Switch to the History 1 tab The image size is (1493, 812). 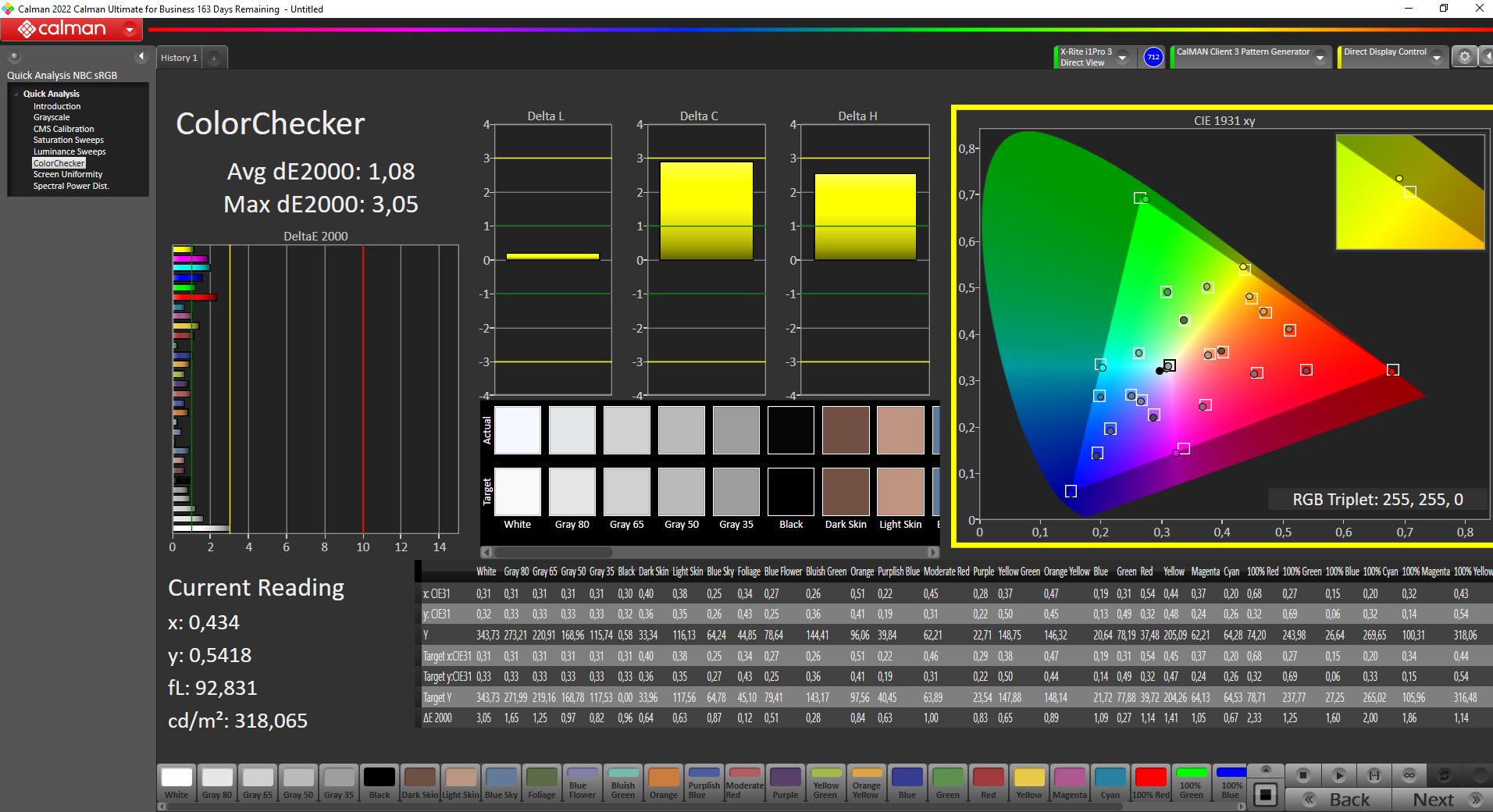[179, 58]
